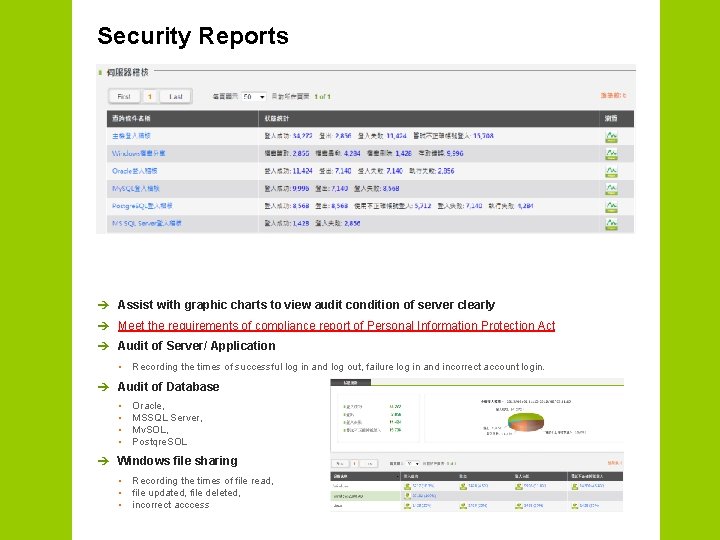Viewport: 720px width, 540px height.
Task: Select page 1 in the upper pagination
Action: coord(150,96)
